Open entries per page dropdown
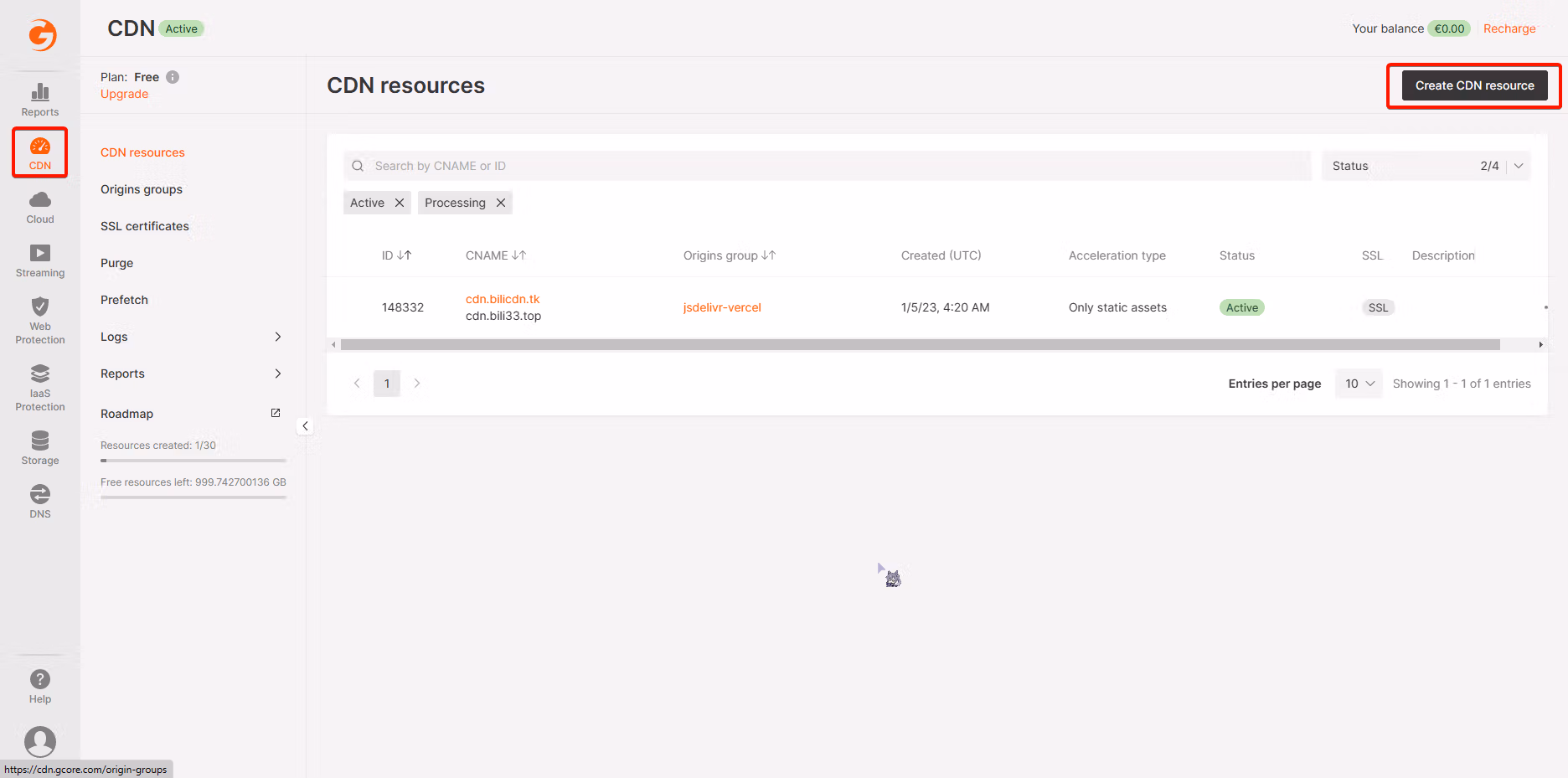This screenshot has height=778, width=1568. (1359, 384)
